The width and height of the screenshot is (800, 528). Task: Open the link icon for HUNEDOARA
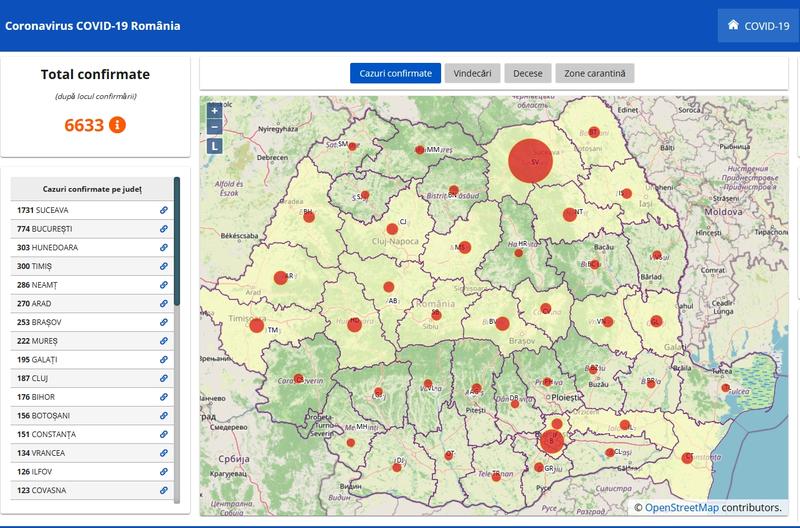pyautogui.click(x=164, y=248)
